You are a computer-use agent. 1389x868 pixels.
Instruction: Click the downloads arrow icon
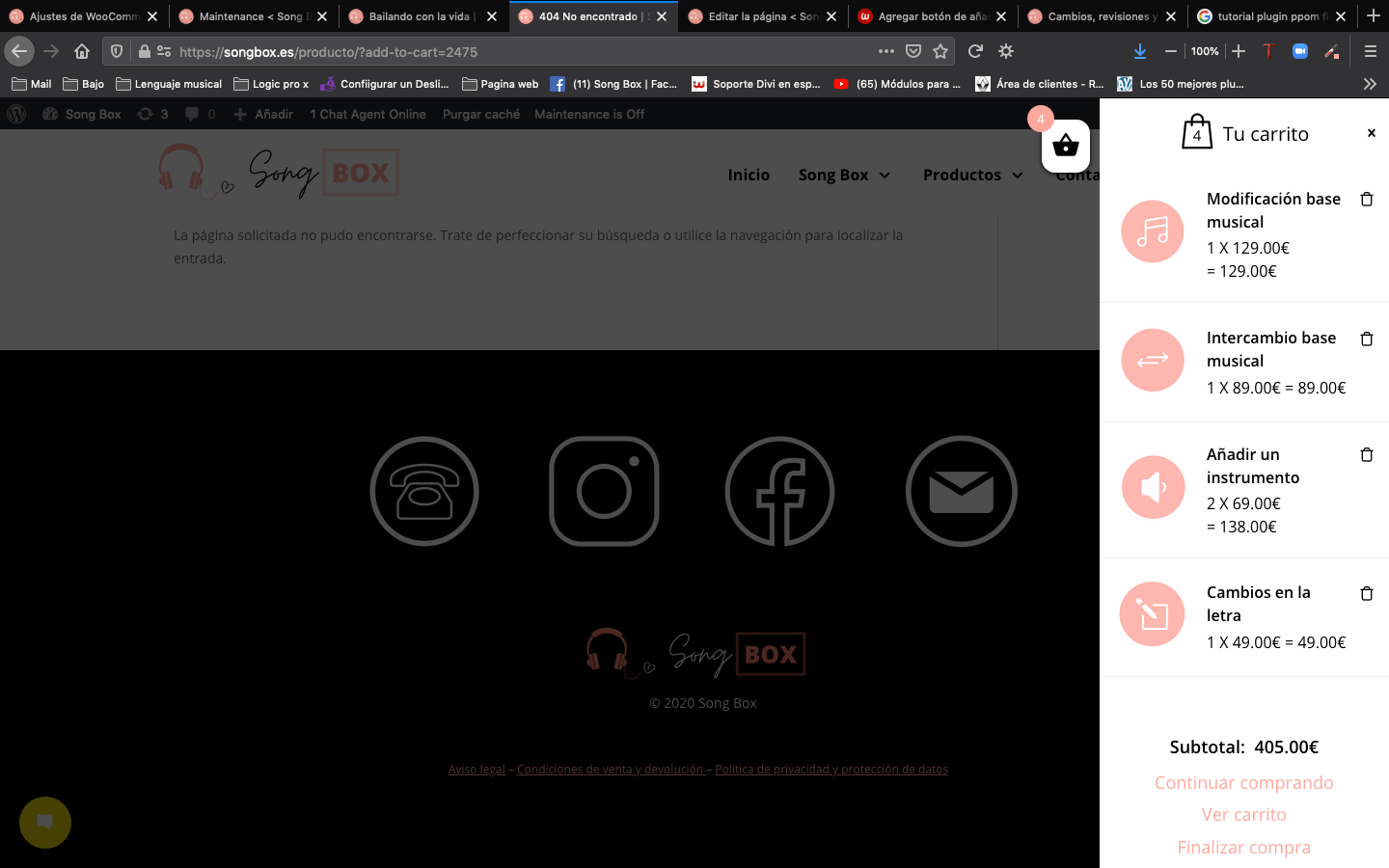click(1139, 51)
